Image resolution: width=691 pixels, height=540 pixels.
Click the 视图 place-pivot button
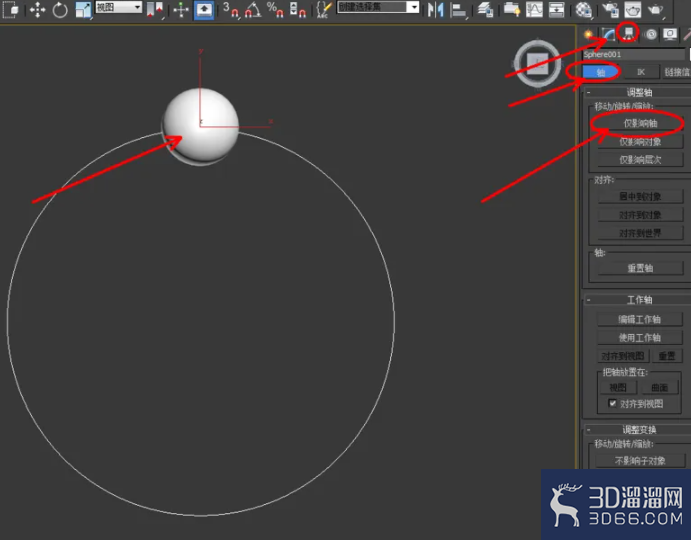[617, 387]
